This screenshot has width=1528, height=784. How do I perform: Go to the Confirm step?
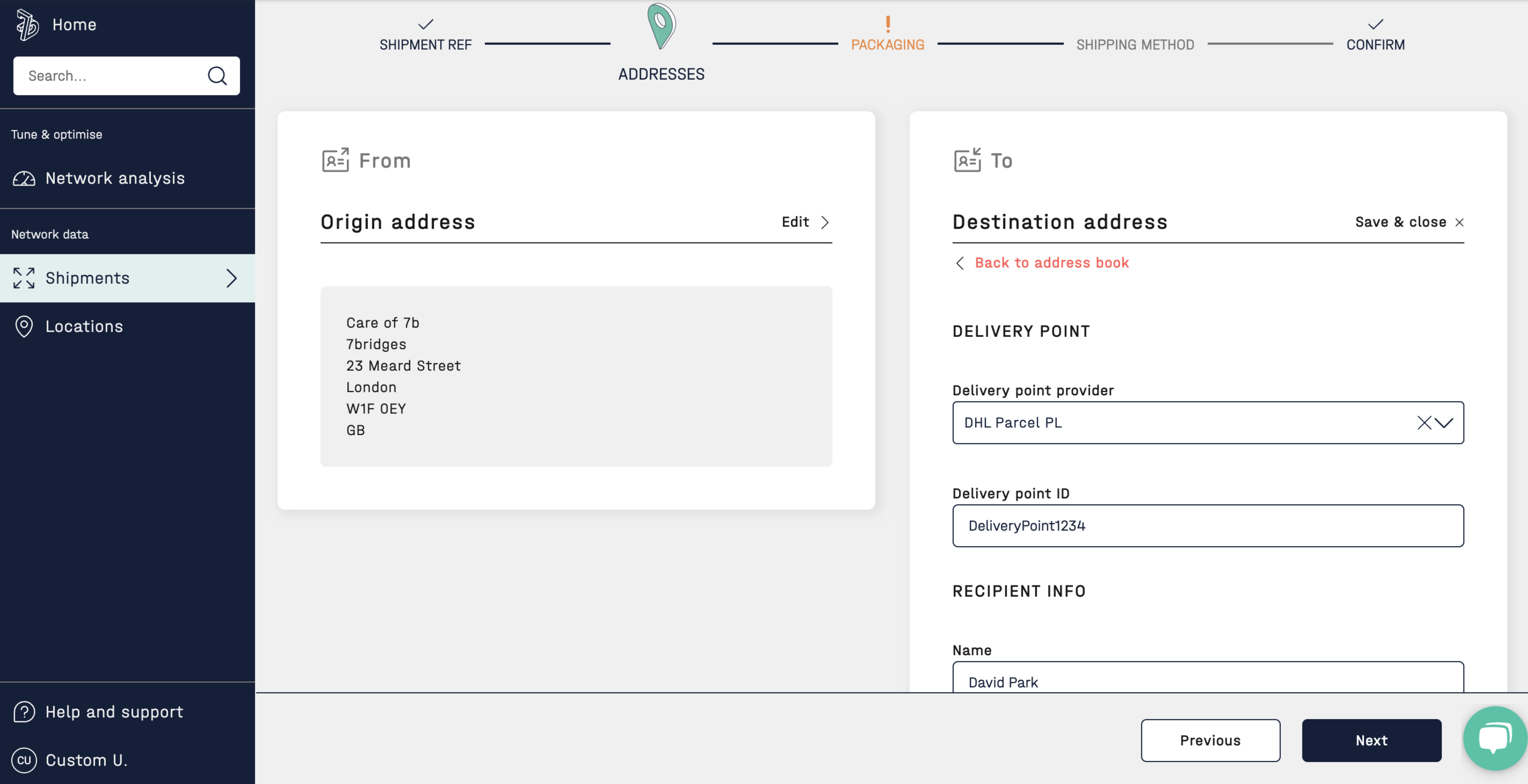pos(1375,44)
